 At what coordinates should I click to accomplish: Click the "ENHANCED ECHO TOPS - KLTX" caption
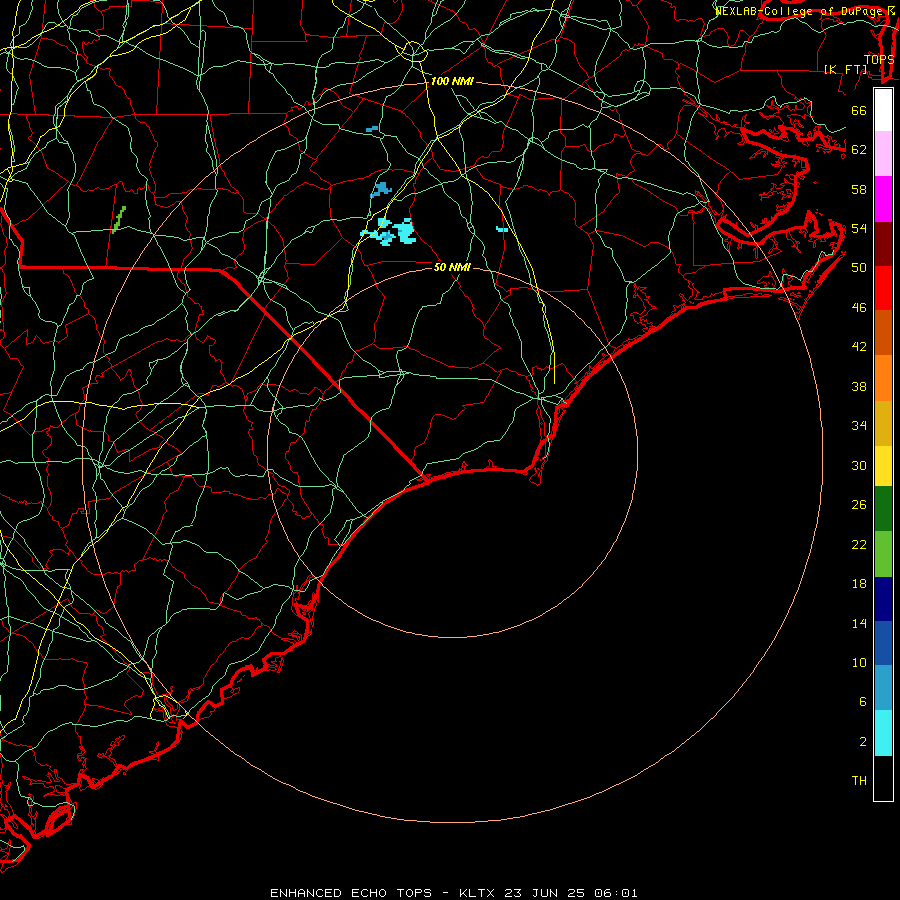[385, 893]
